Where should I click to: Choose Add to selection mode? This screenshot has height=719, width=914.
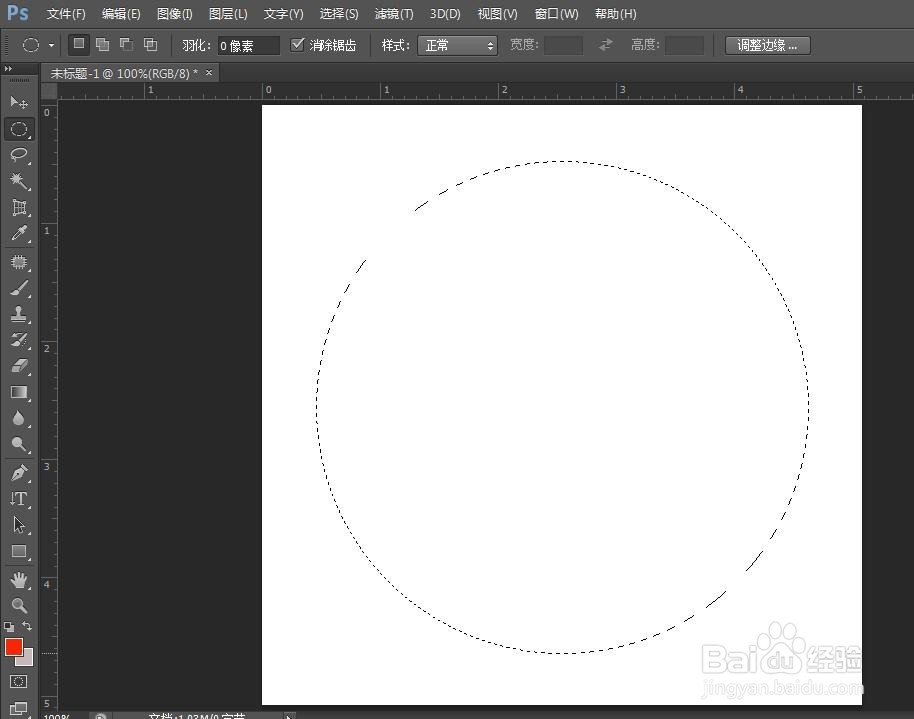[x=103, y=44]
